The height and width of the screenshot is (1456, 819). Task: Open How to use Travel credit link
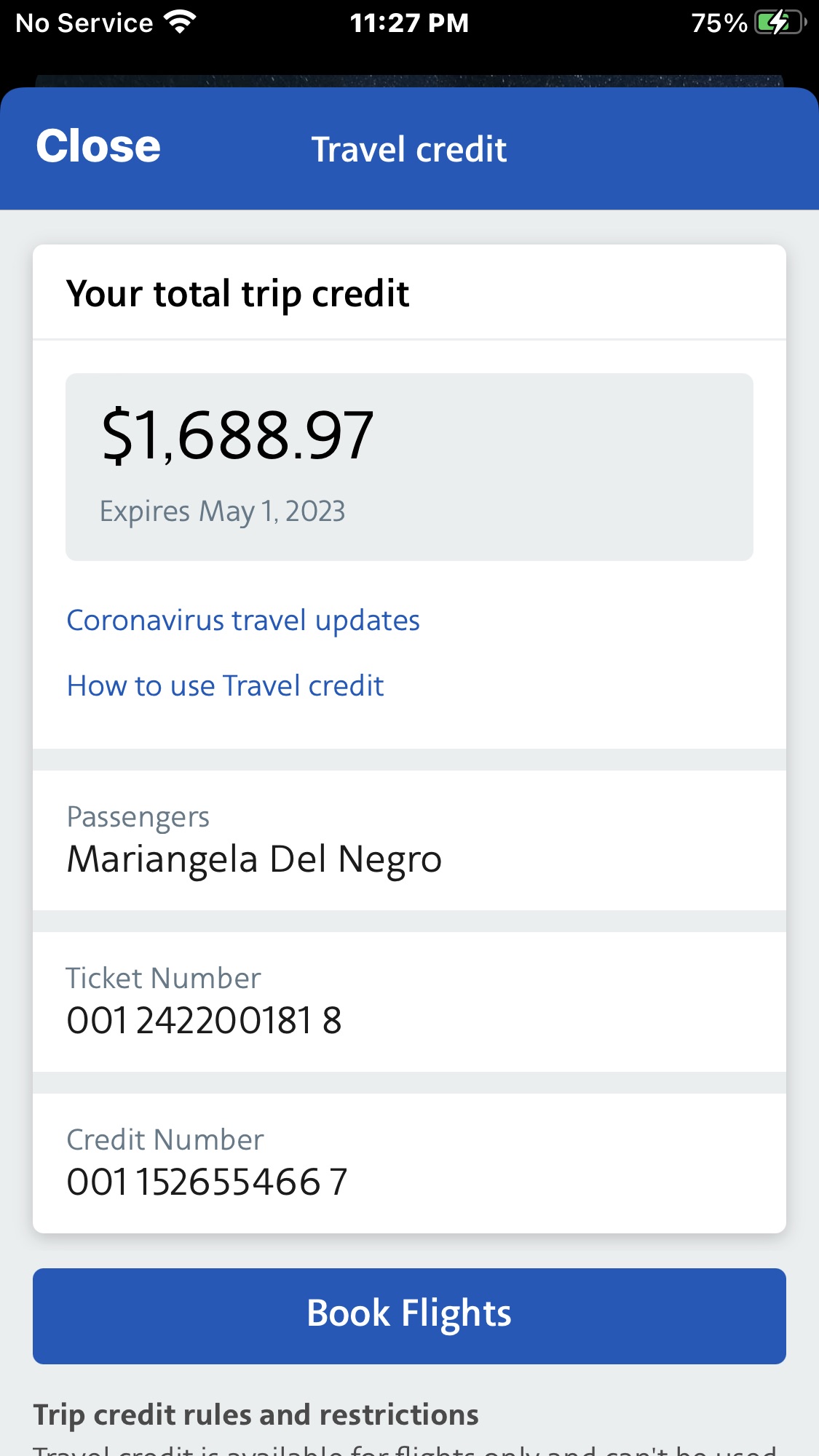(x=225, y=686)
